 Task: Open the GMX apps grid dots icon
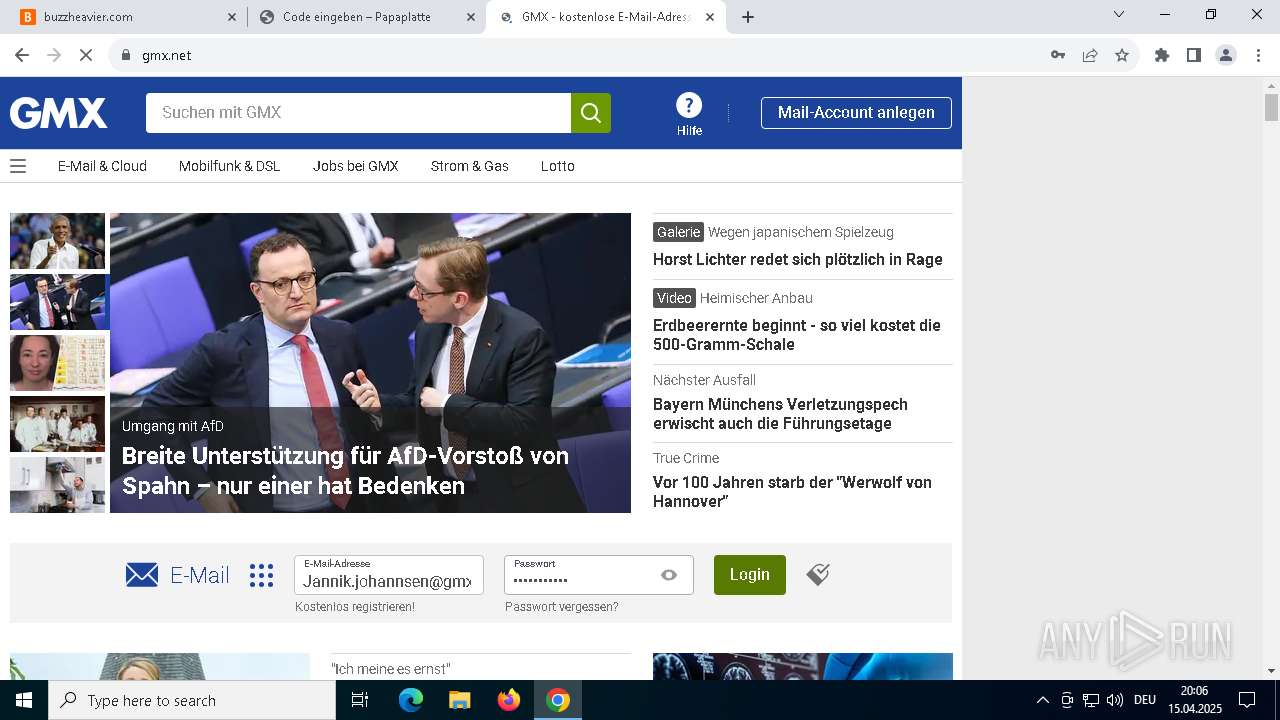pyautogui.click(x=261, y=575)
